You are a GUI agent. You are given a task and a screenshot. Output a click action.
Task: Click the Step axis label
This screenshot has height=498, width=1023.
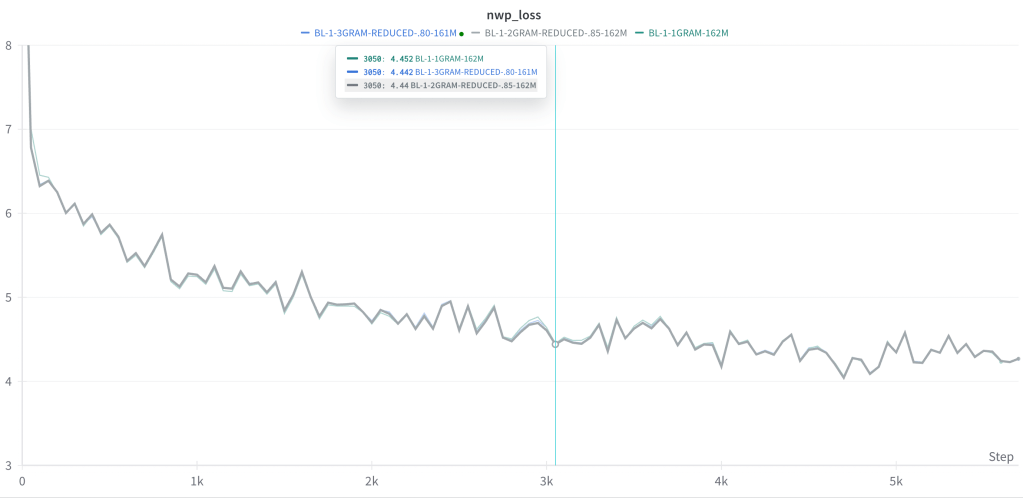coord(1000,457)
